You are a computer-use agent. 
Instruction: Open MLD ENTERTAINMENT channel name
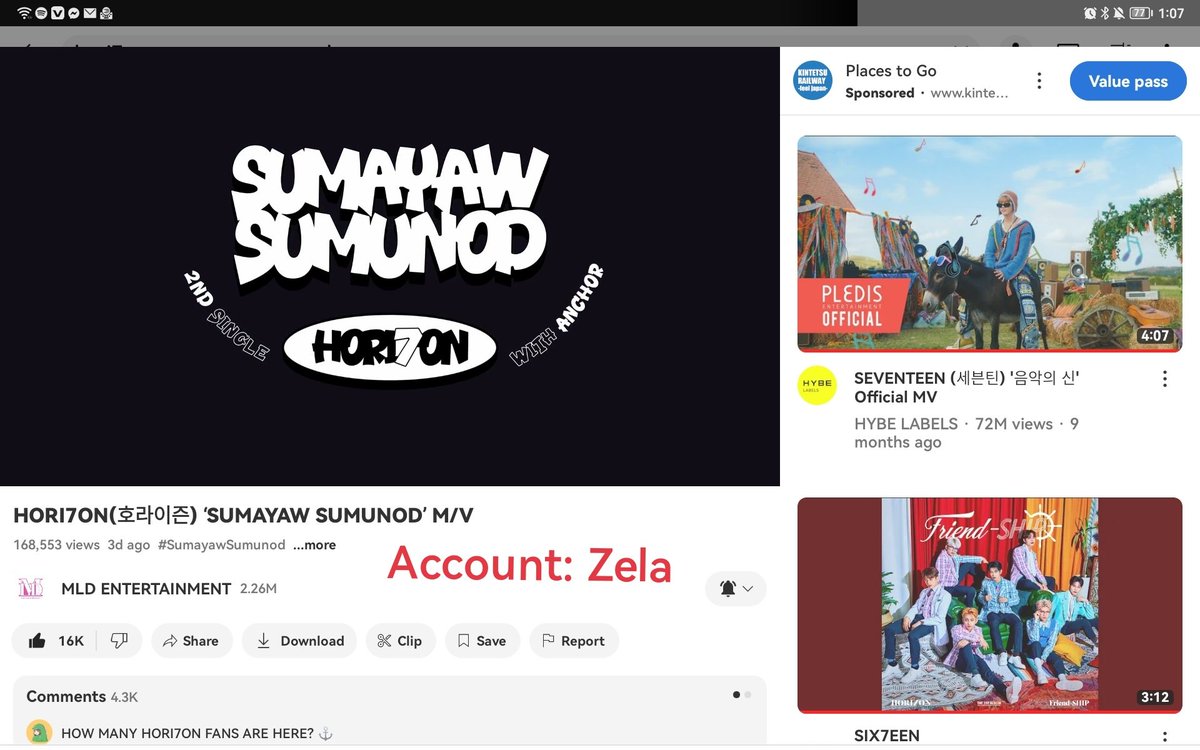click(x=146, y=589)
